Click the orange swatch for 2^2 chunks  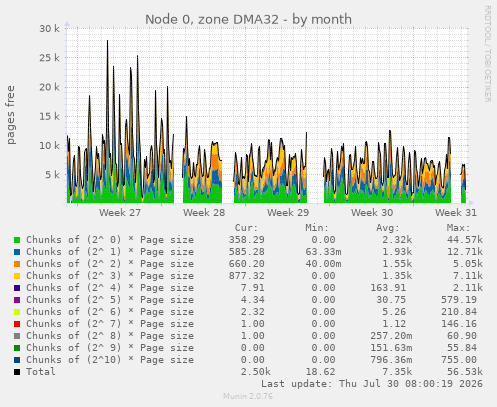(x=17, y=264)
